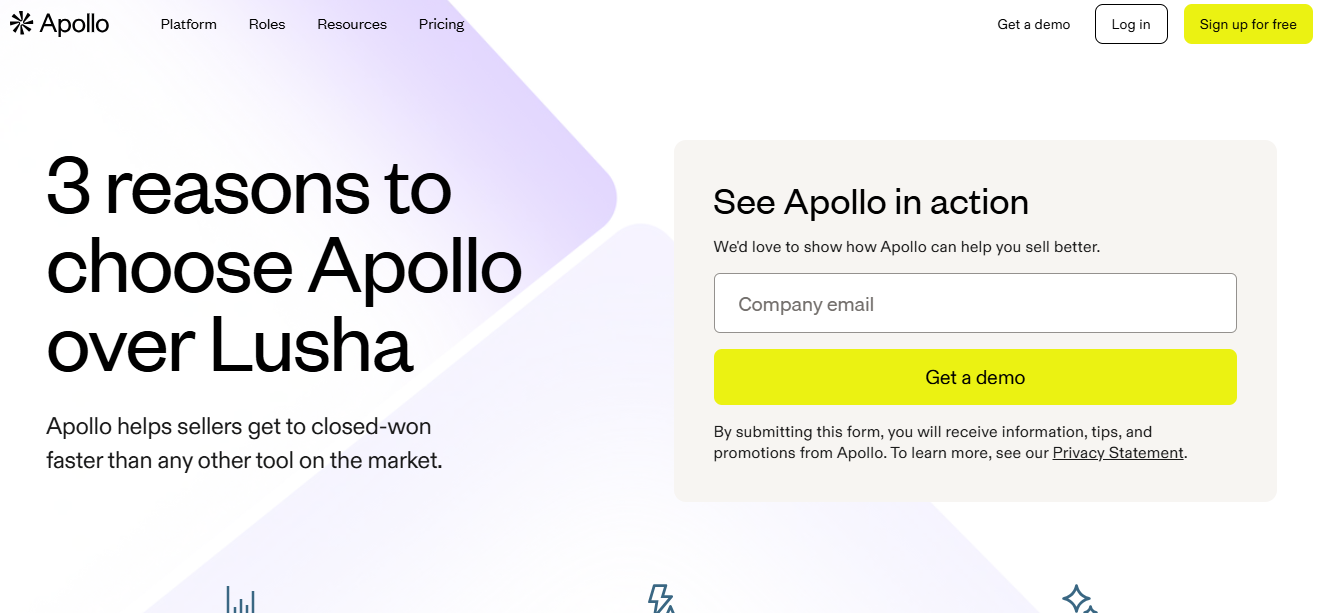Viewport: 1335px width, 613px height.
Task: Click the lightning bolt feature icon
Action: [659, 600]
